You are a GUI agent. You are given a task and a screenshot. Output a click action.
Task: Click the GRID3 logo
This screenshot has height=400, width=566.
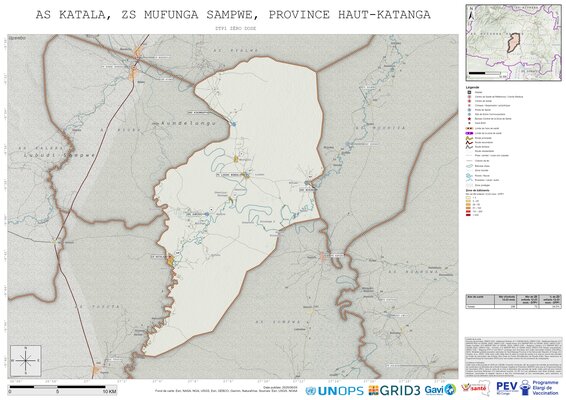point(394,390)
